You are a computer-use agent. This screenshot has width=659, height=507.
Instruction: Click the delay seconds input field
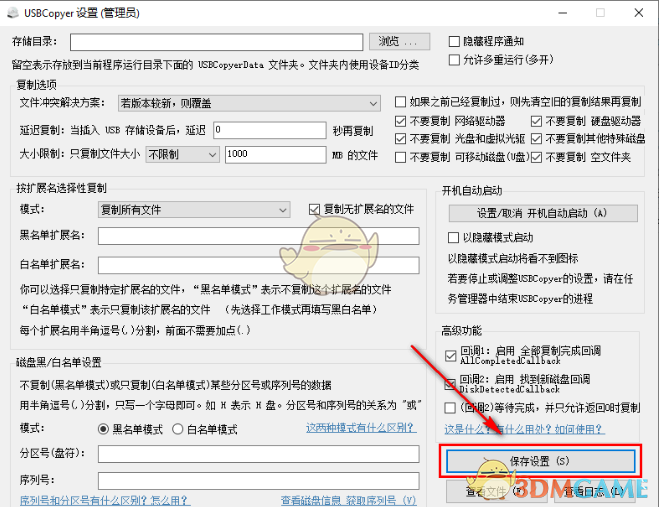click(270, 130)
